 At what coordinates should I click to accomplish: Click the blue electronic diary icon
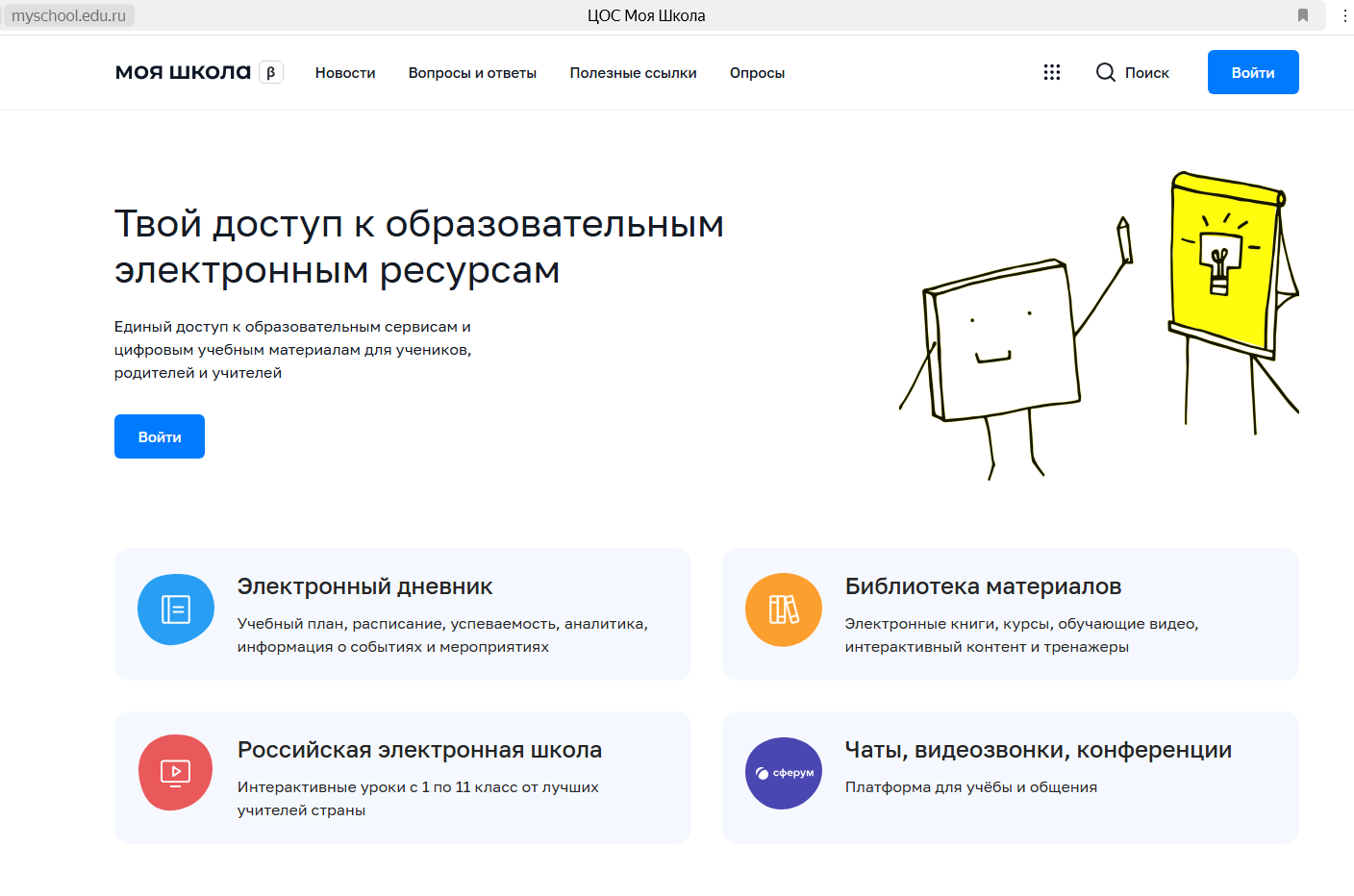(176, 610)
